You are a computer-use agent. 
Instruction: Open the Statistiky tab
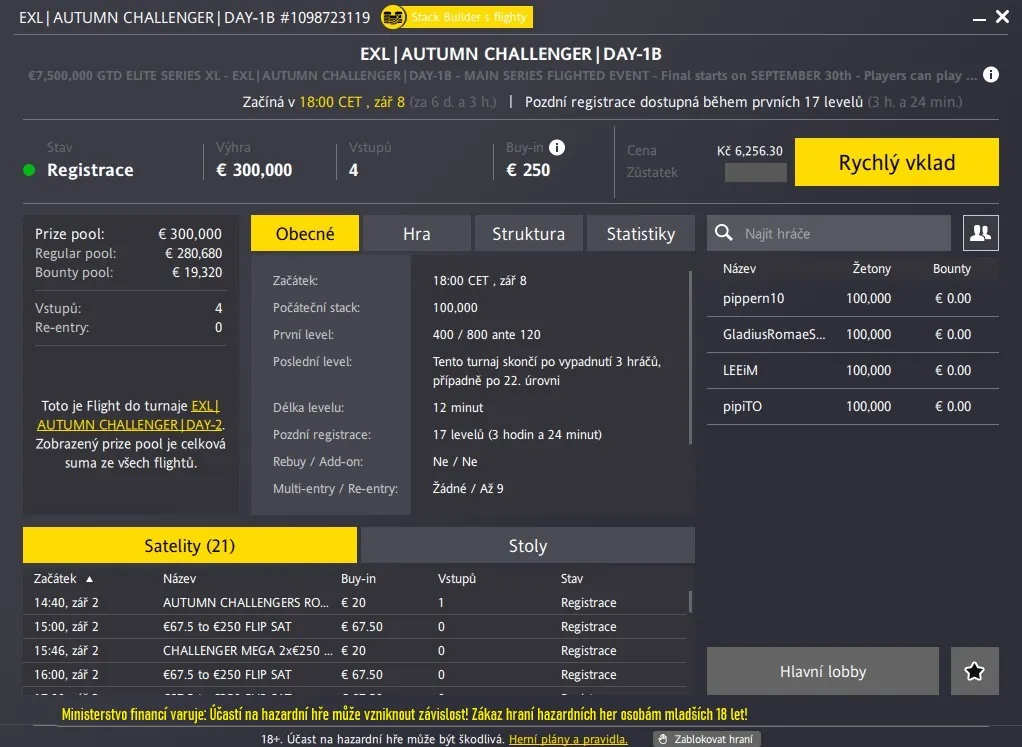[641, 233]
